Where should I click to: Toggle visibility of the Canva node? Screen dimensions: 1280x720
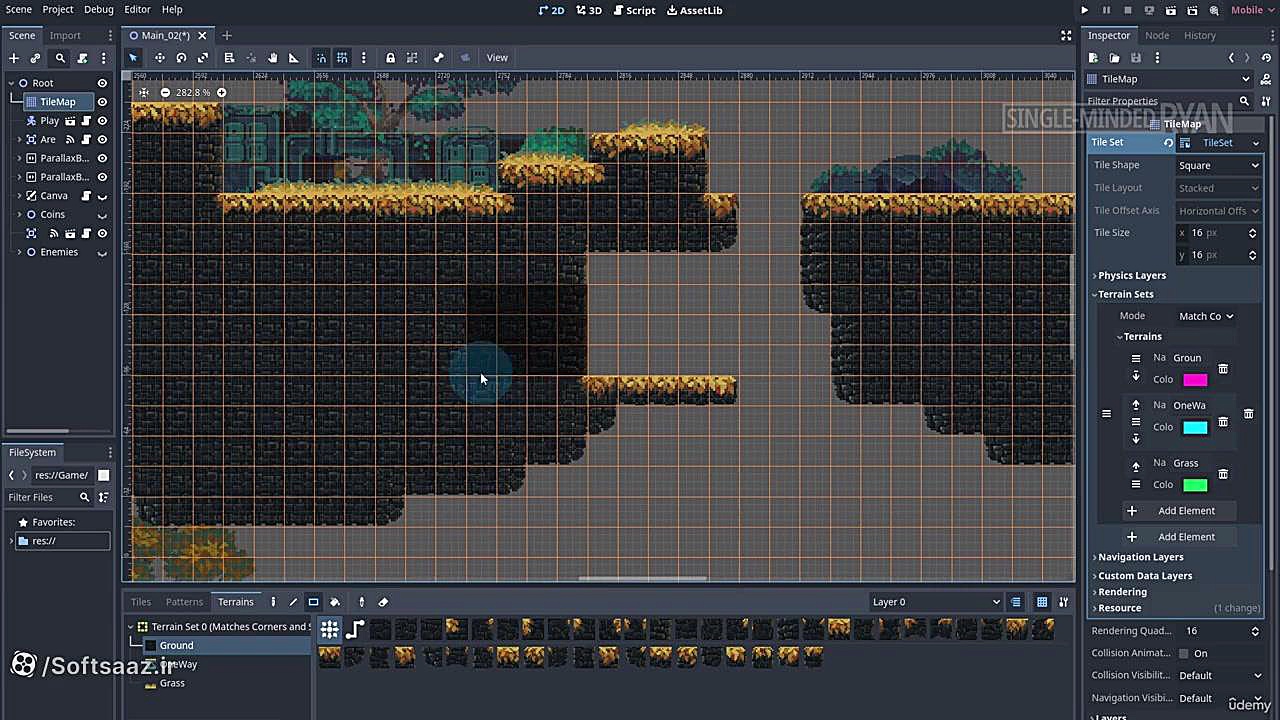click(x=102, y=196)
